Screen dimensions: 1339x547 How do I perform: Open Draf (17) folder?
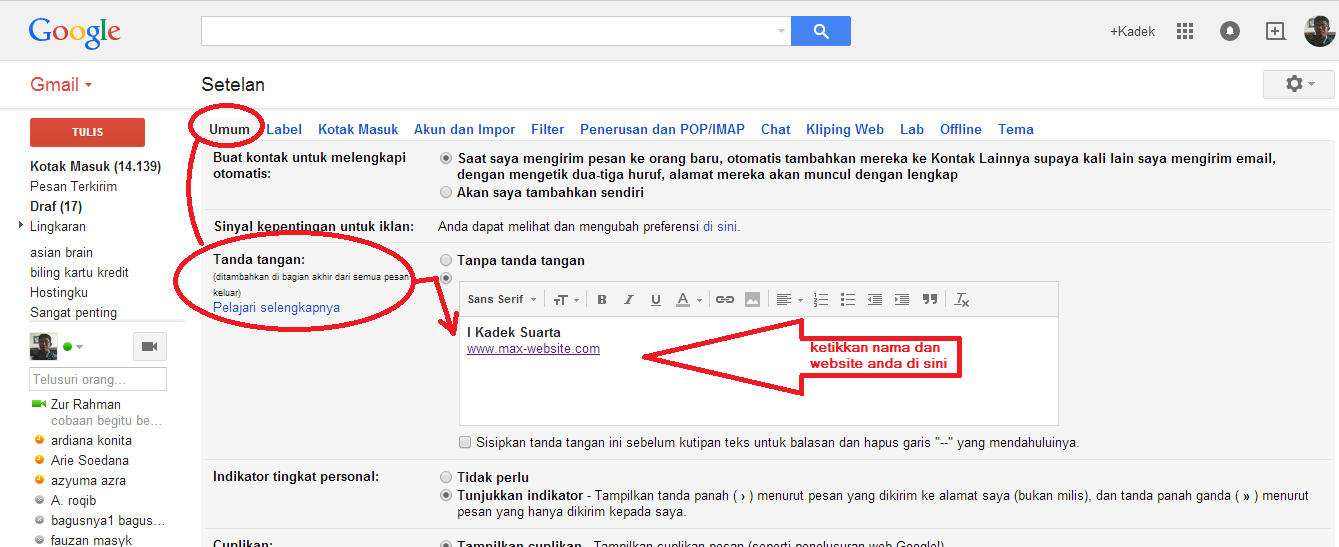coord(56,206)
